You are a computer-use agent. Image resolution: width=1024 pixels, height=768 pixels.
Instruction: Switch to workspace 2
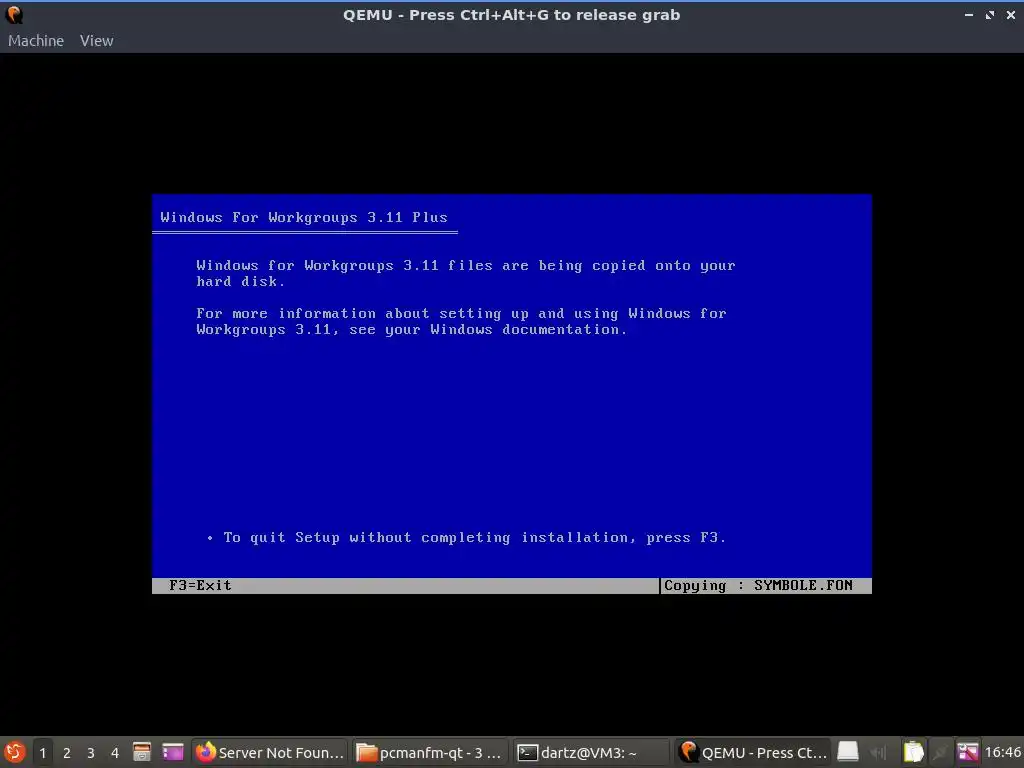pyautogui.click(x=67, y=753)
